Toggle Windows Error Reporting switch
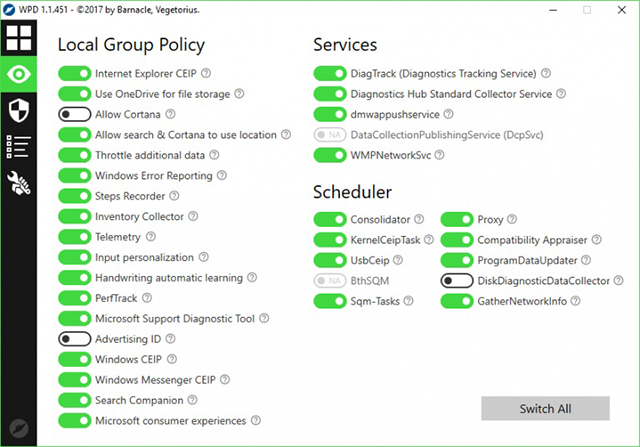Screen dimensions: 640x447 (75, 176)
